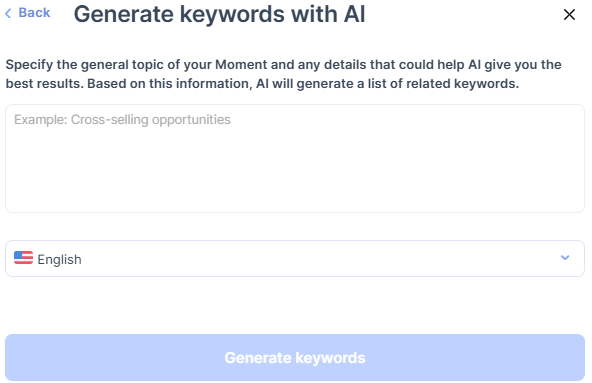Click the "Generate keywords with AI" heading
The width and height of the screenshot is (592, 383).
pyautogui.click(x=219, y=14)
